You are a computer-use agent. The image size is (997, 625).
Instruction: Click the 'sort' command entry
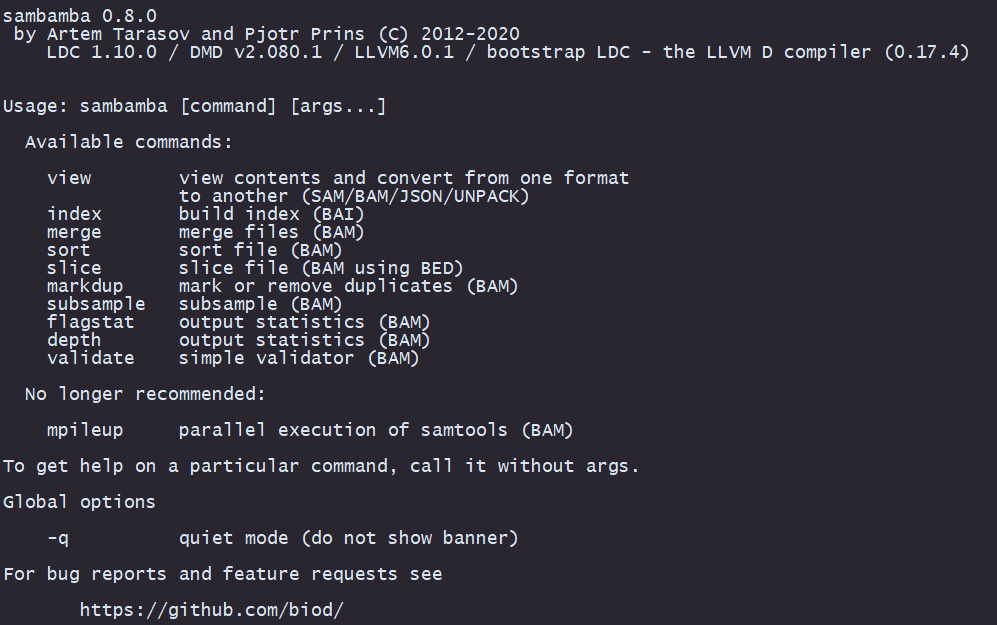point(68,250)
